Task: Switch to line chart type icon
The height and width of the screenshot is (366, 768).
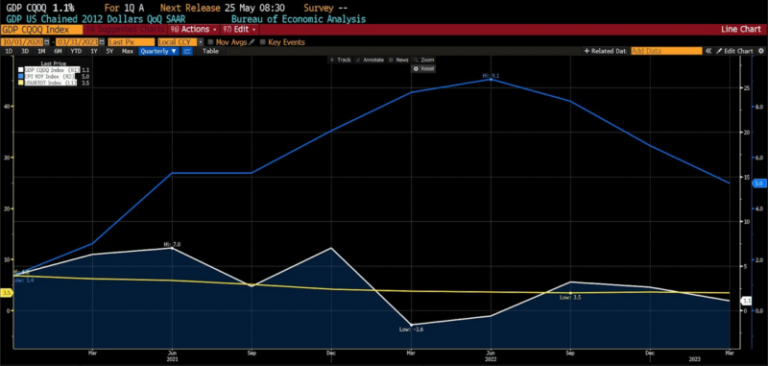Action: pyautogui.click(x=187, y=51)
